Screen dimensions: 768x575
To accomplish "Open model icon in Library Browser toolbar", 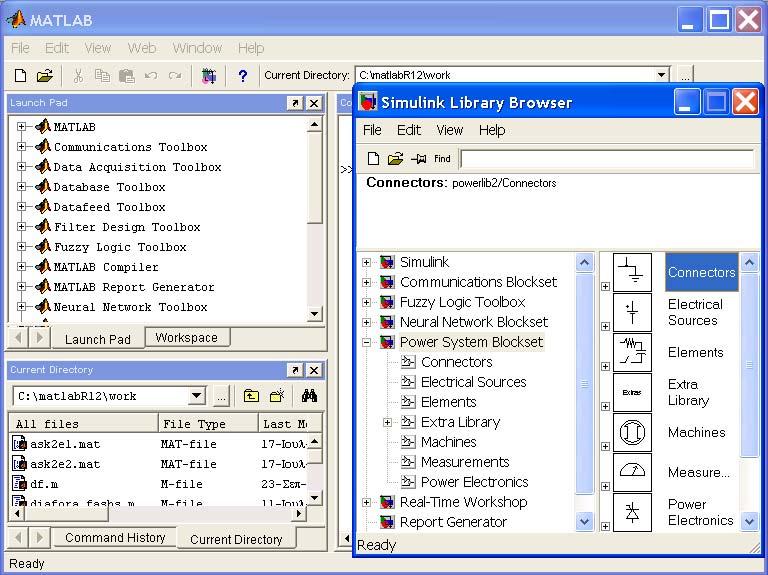I will point(395,159).
